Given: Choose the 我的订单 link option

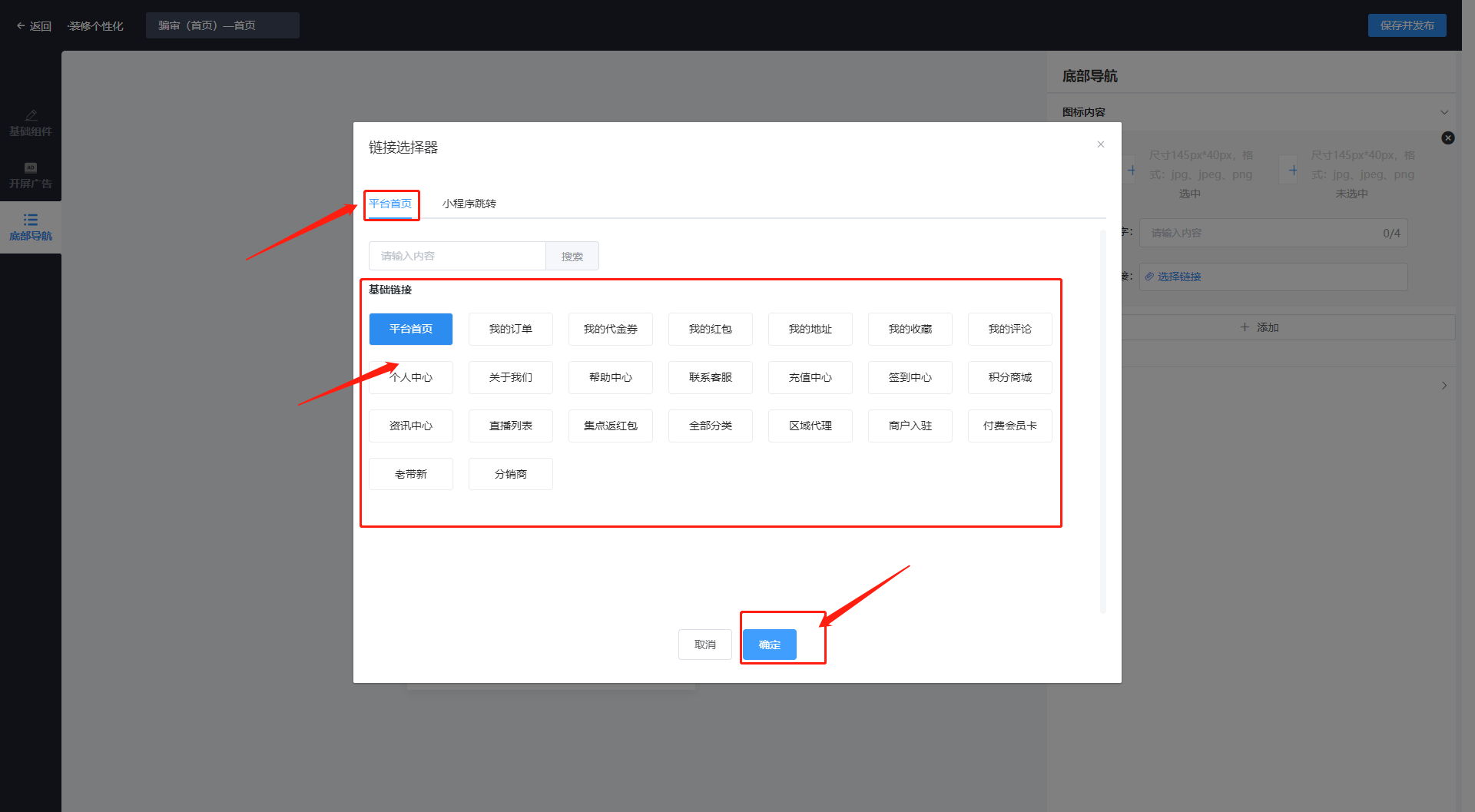Looking at the screenshot, I should click(510, 330).
